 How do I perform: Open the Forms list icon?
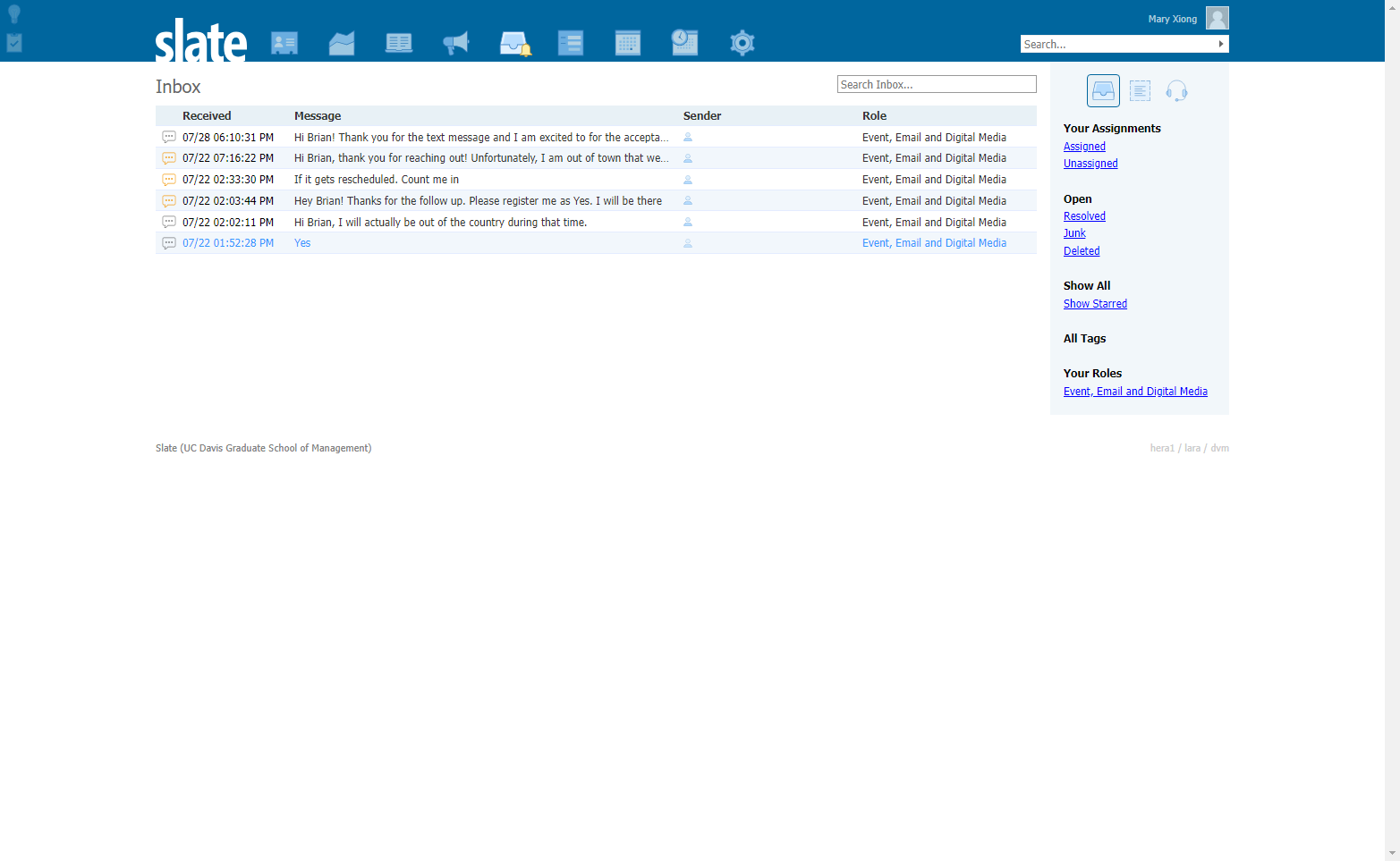pyautogui.click(x=571, y=43)
